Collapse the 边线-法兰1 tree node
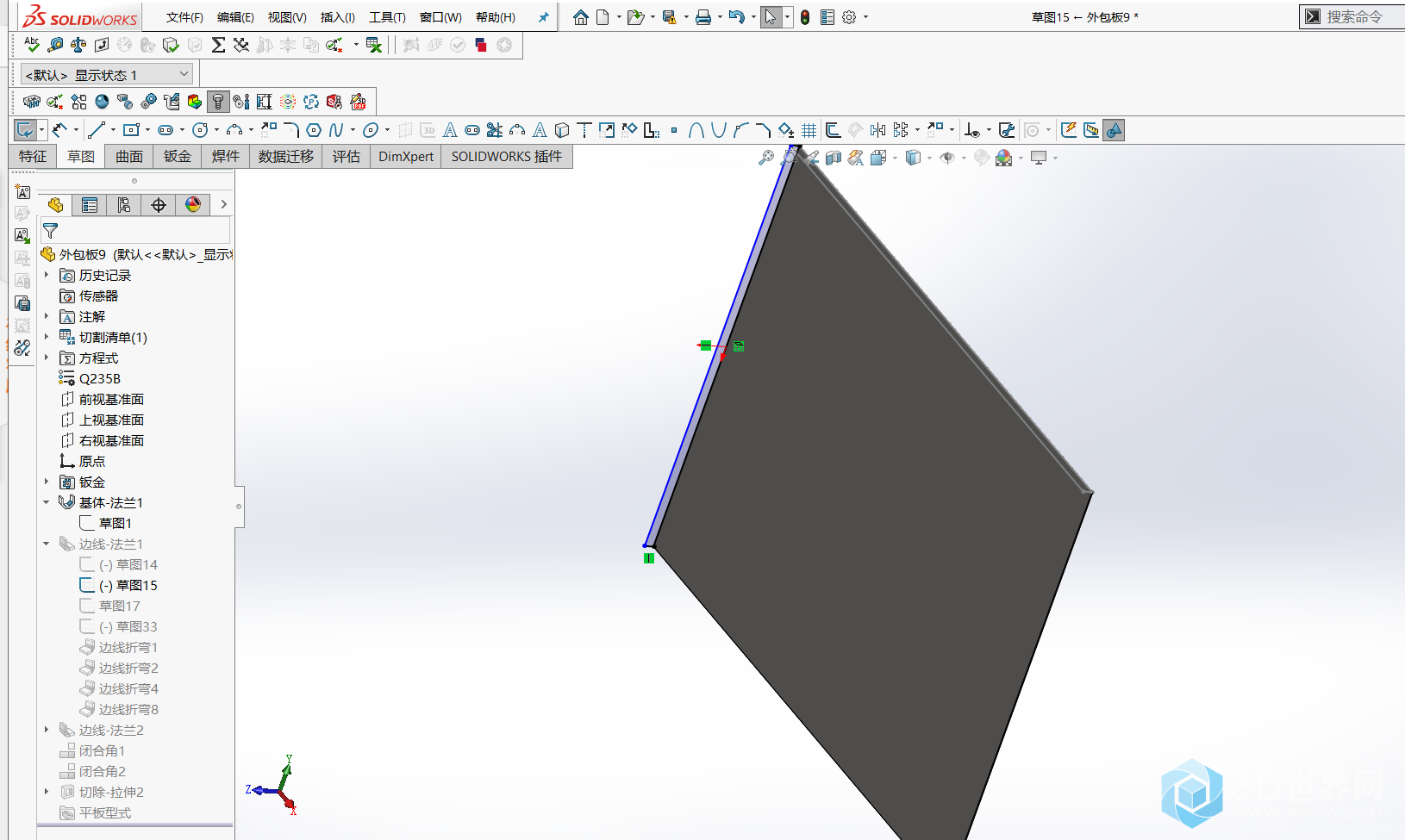This screenshot has height=840, width=1405. 47,544
